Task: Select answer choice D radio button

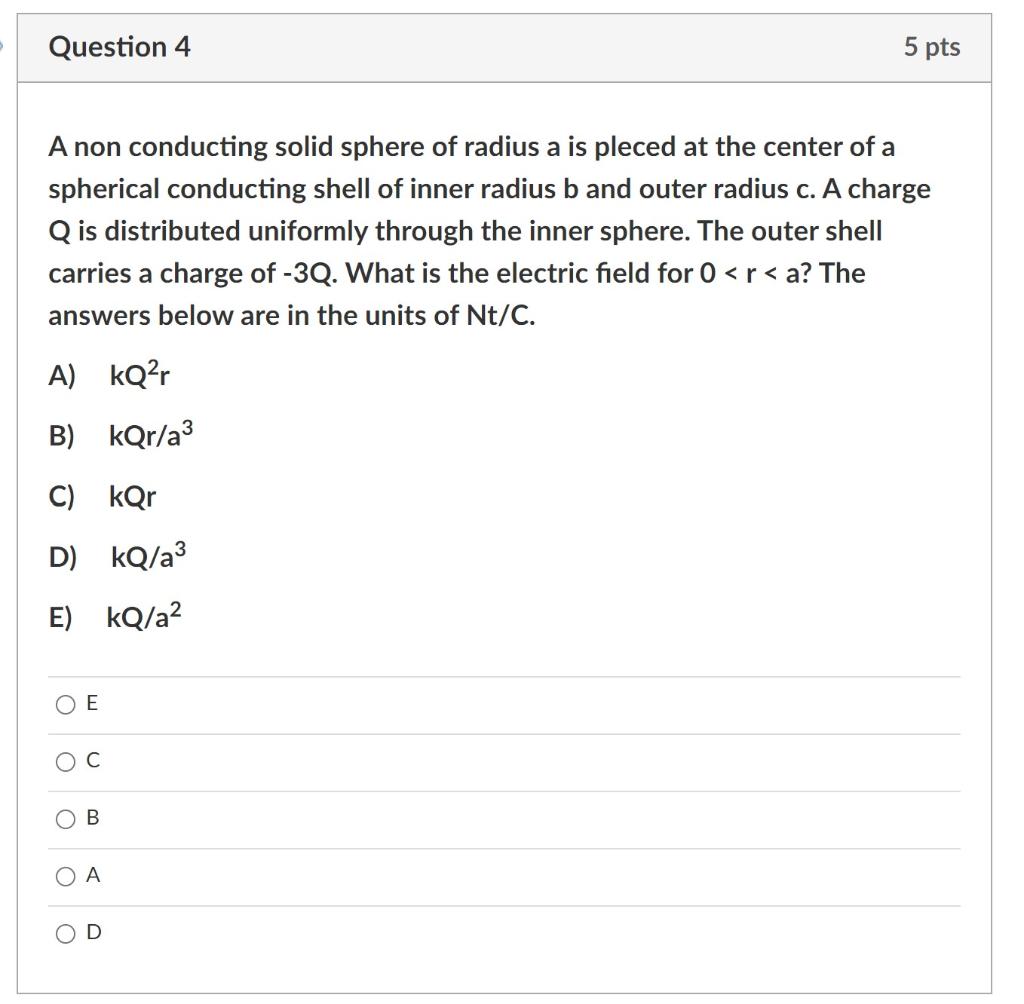Action: click(64, 932)
